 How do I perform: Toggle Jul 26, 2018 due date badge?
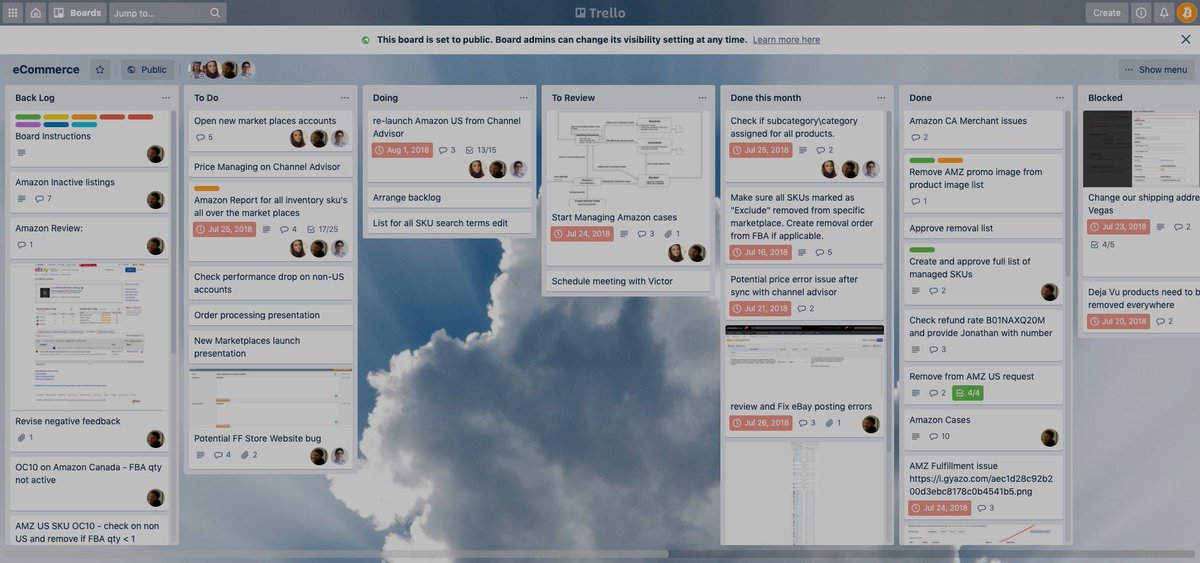[761, 423]
